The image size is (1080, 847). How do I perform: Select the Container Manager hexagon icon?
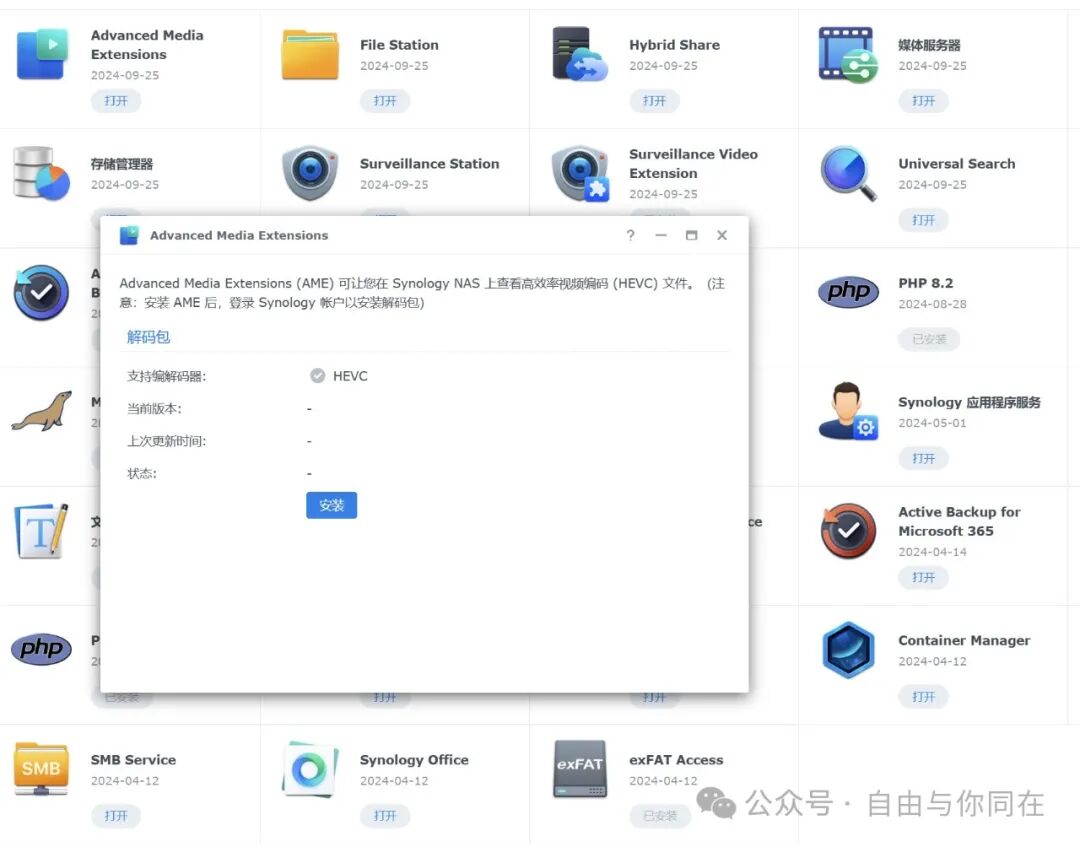click(849, 650)
